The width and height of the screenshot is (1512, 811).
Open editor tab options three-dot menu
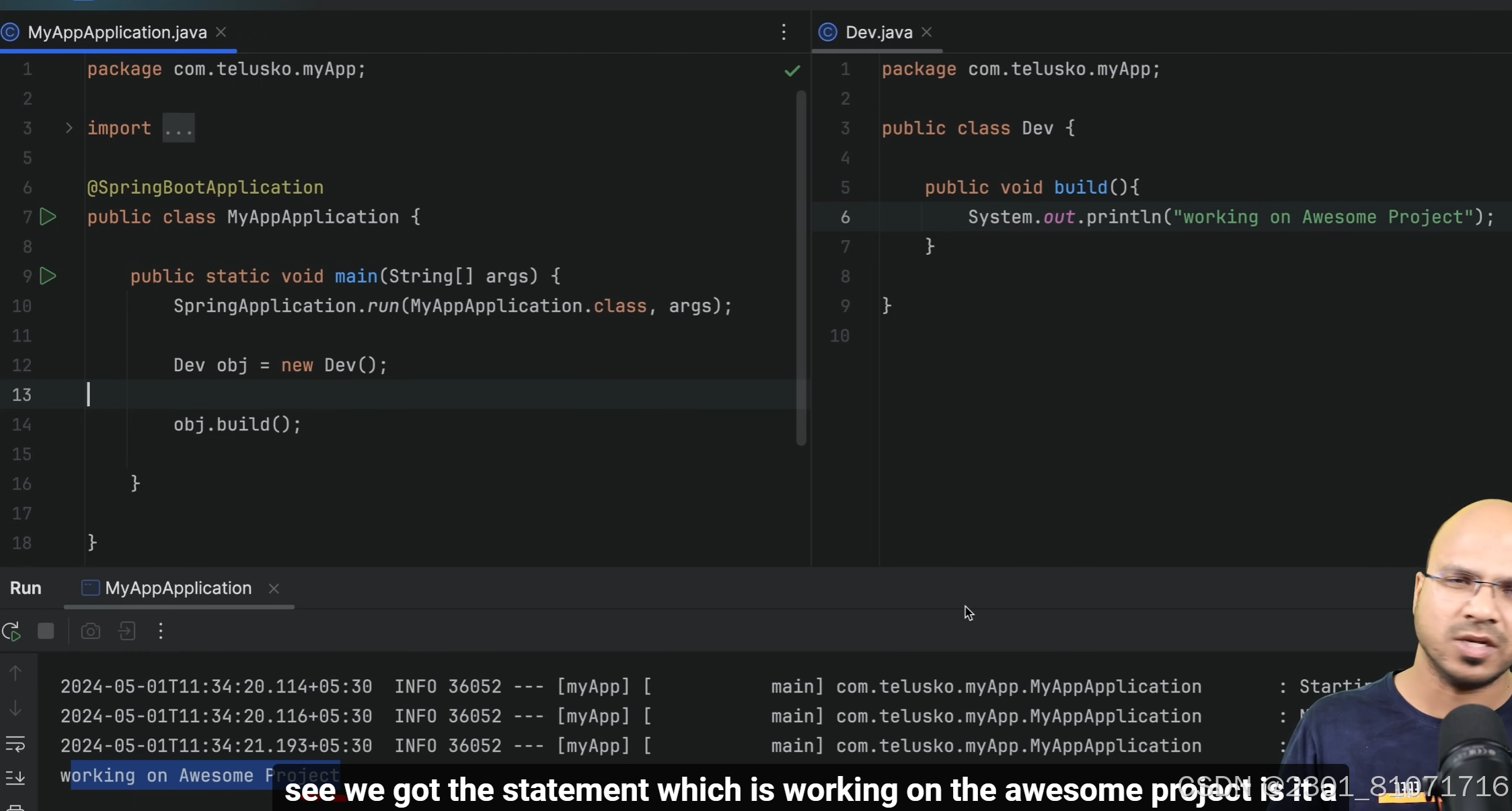(x=784, y=32)
